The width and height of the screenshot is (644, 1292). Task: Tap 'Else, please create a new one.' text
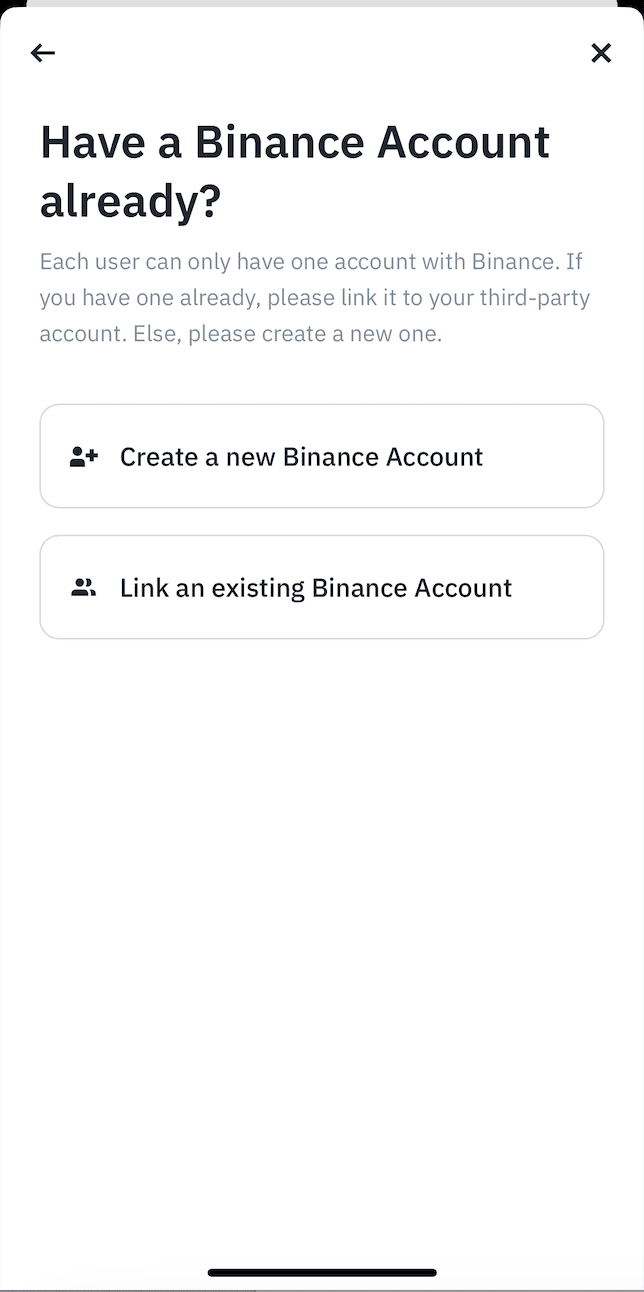point(287,334)
